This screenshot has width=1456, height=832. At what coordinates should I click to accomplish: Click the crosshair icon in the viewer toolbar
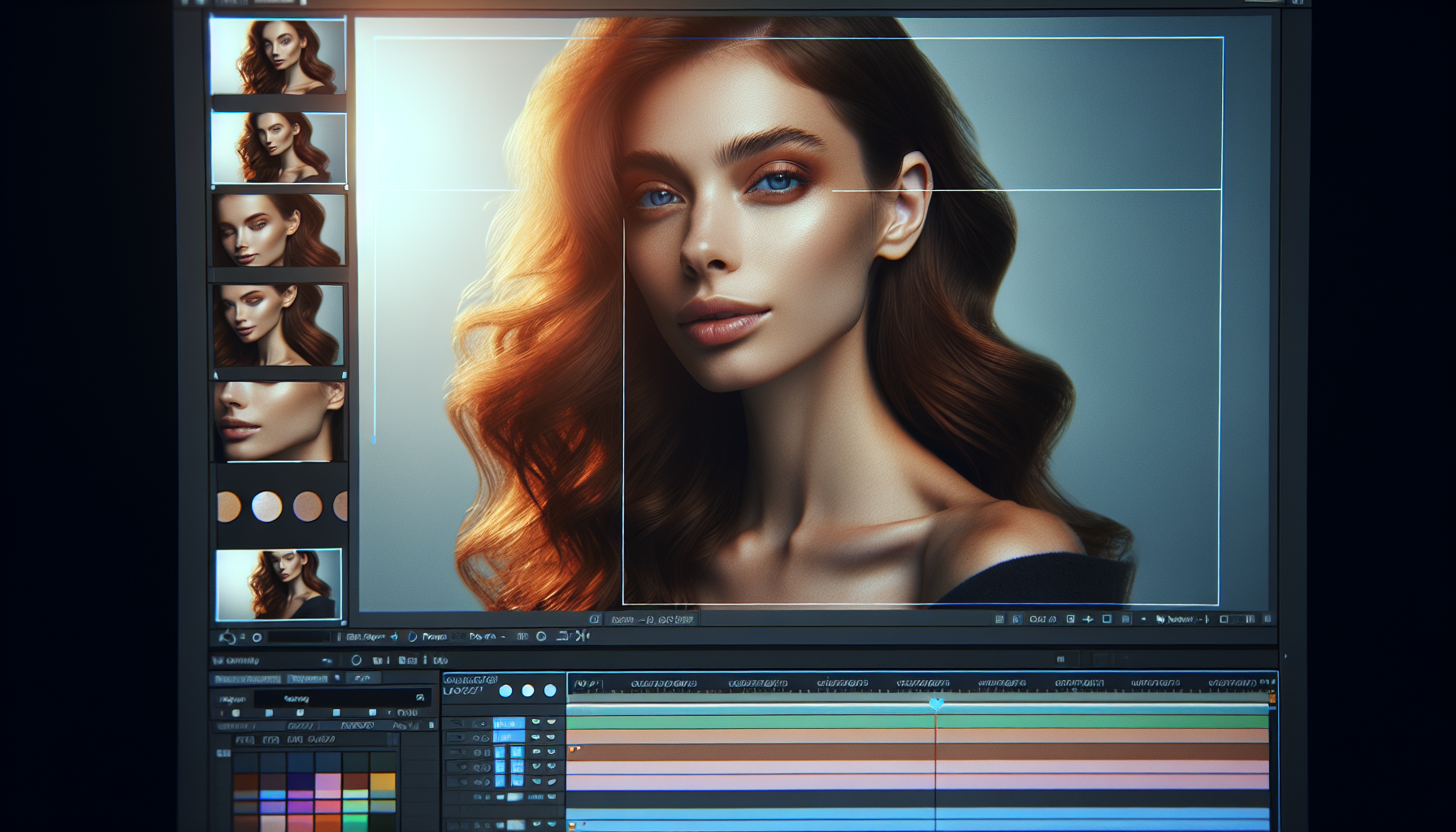(x=1088, y=619)
